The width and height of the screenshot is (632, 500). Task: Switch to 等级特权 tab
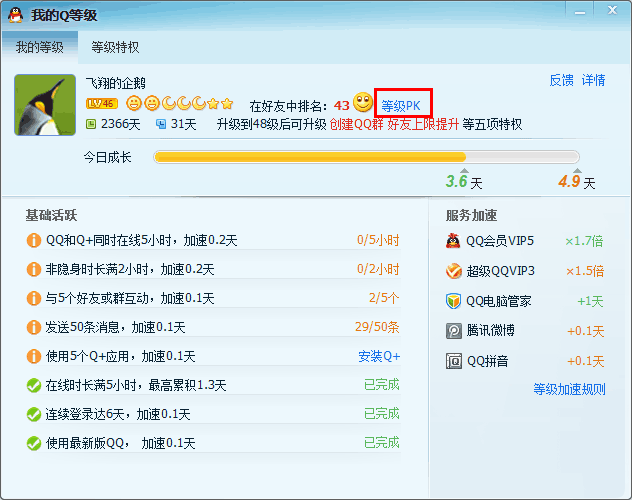(115, 47)
